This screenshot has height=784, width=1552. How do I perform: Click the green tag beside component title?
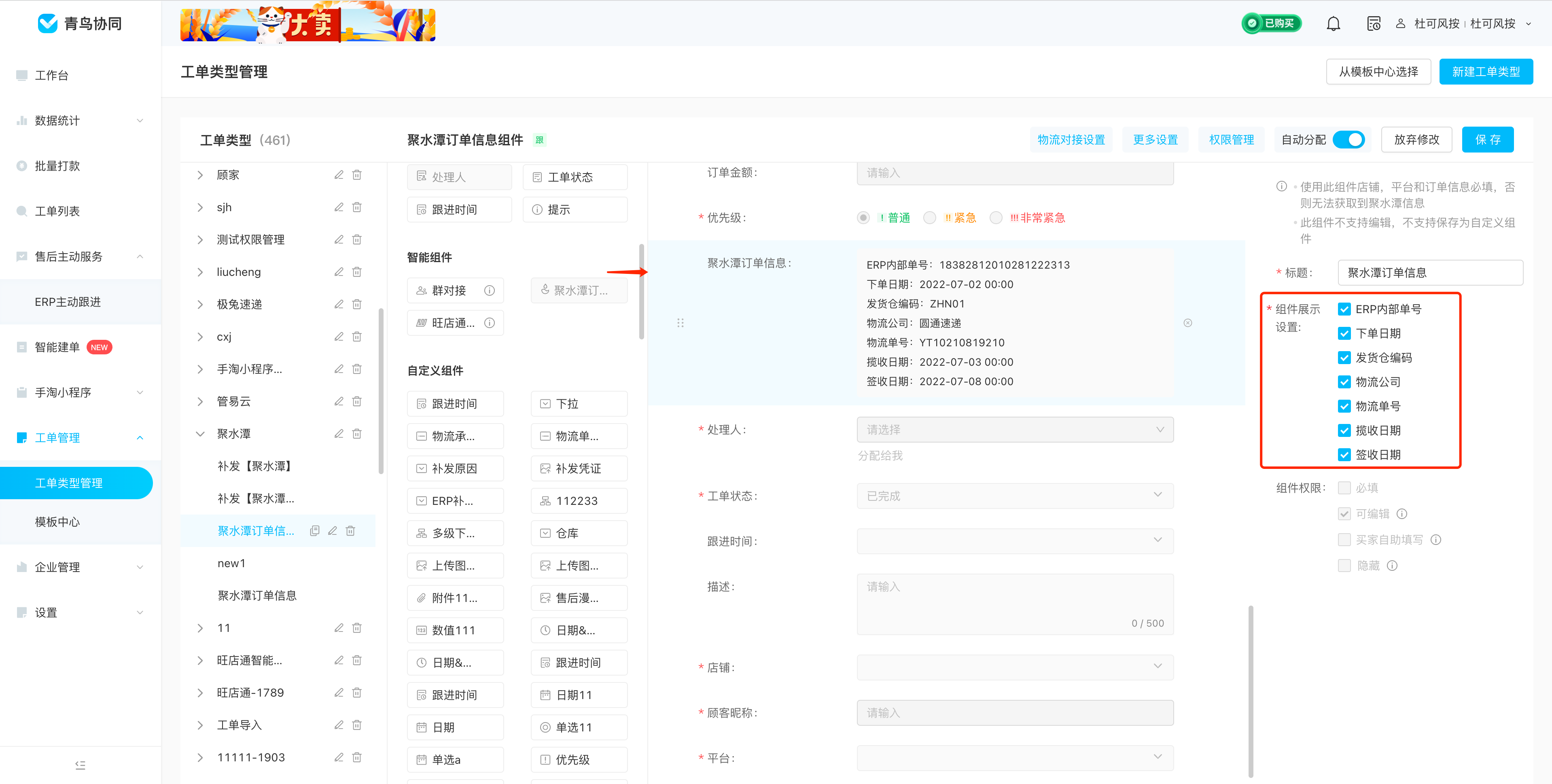point(539,140)
